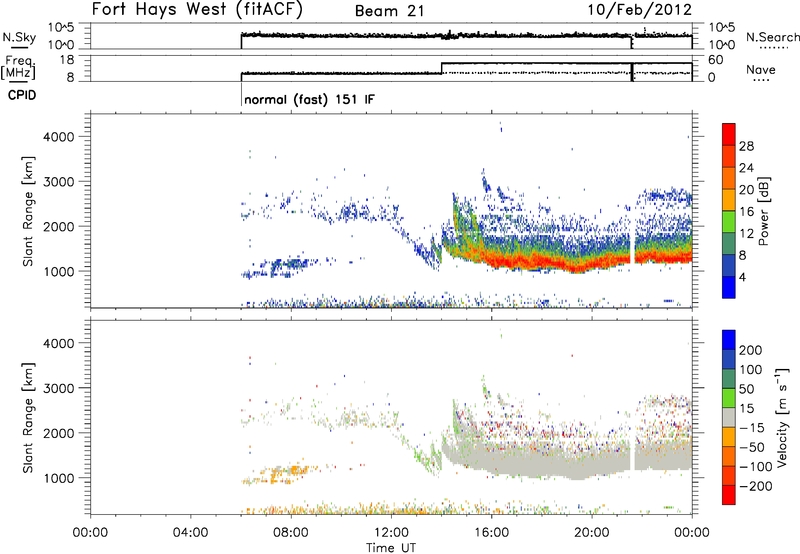Viewport: 800px width, 554px height.
Task: Click the '4' label on Power color bar
Action: coord(742,277)
